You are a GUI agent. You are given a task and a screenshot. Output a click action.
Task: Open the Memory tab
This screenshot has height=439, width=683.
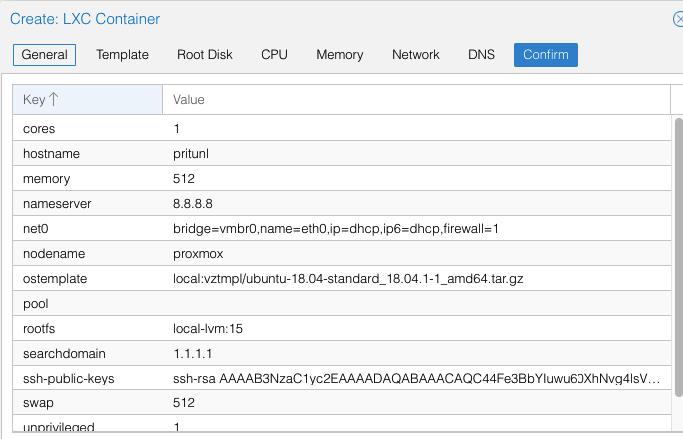click(x=340, y=55)
